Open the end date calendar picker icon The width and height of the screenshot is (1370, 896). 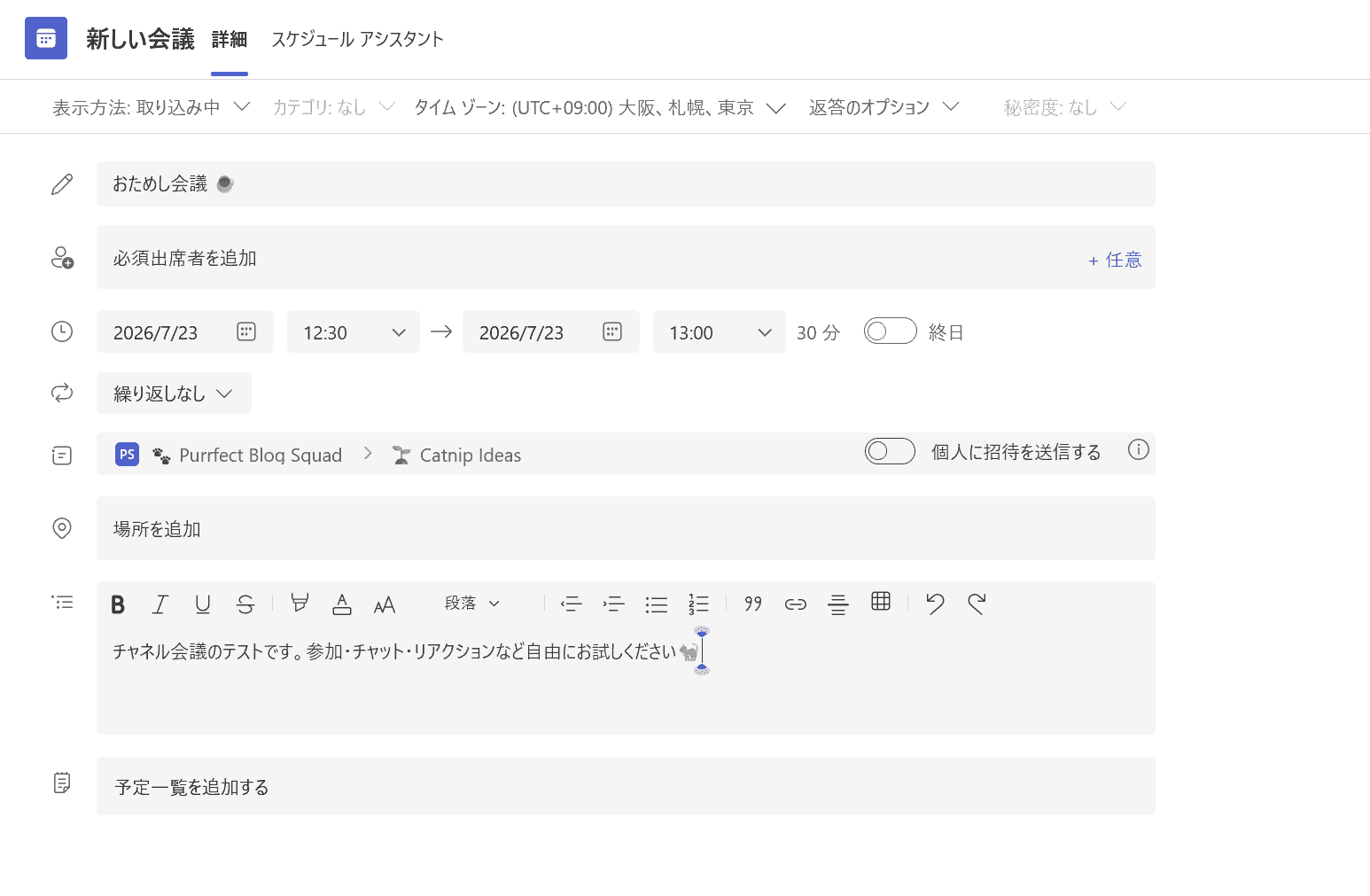[612, 331]
